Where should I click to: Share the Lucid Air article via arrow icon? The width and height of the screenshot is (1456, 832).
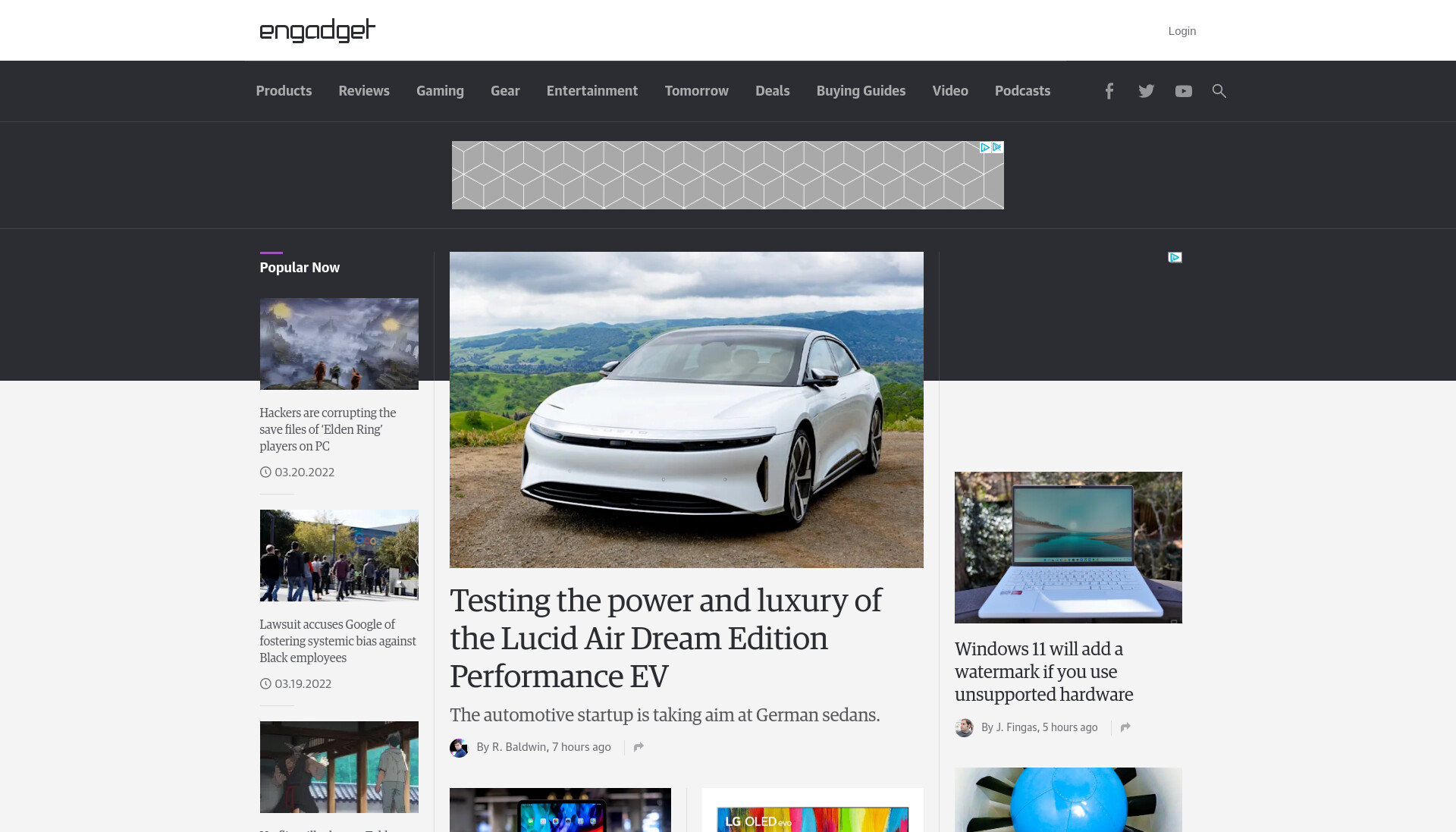coord(639,747)
